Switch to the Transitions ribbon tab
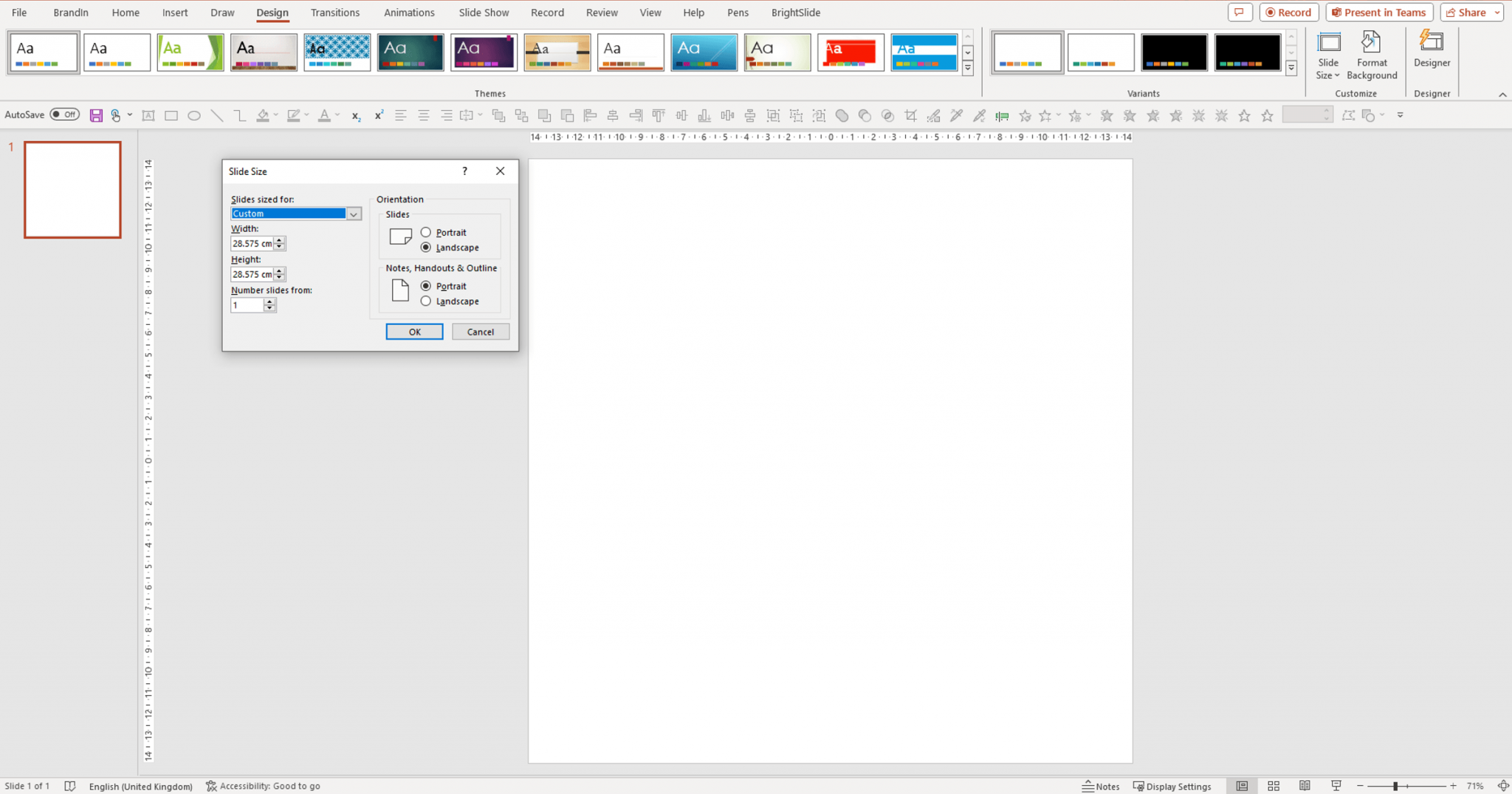 (x=335, y=13)
